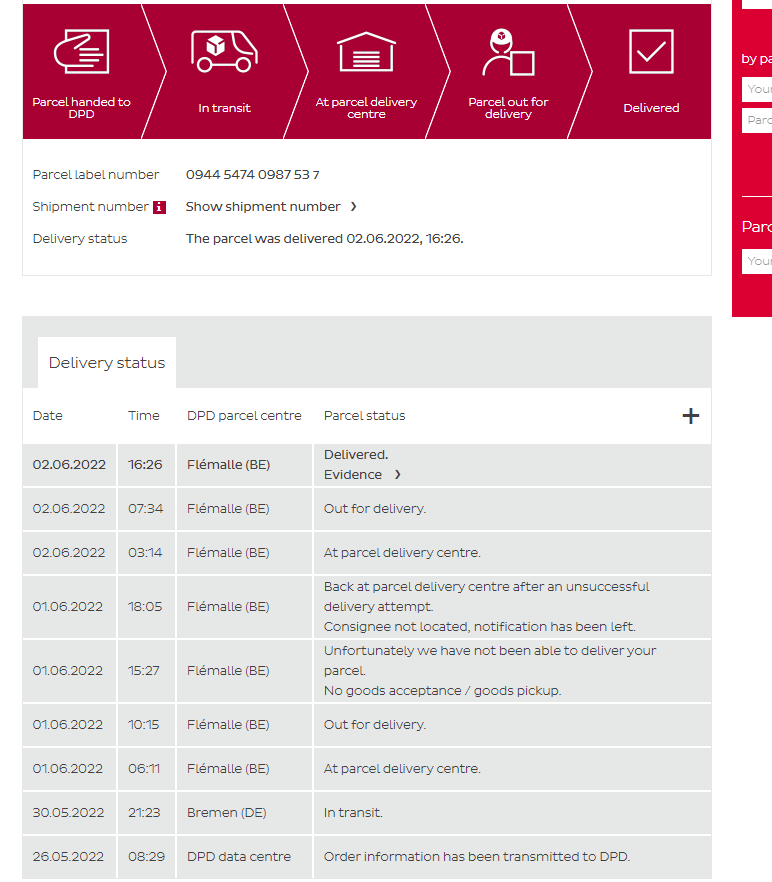Click the 'Consignee not located' status message

coord(479,627)
